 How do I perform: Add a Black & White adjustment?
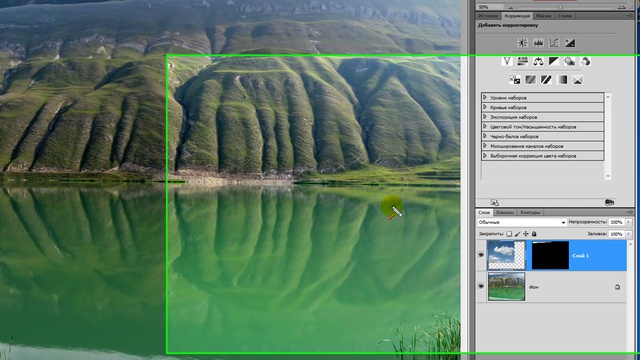coord(554,61)
